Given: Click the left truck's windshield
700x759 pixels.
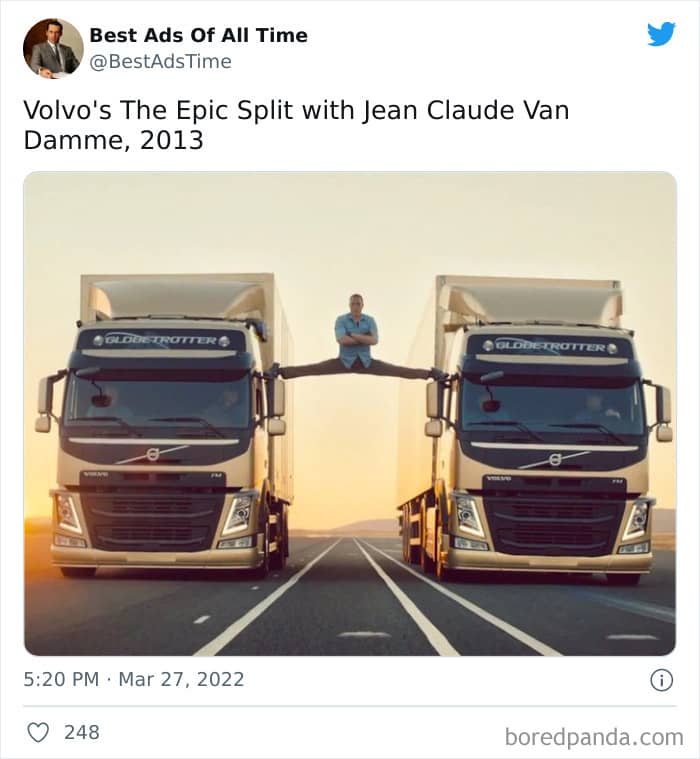Looking at the screenshot, I should click(160, 397).
